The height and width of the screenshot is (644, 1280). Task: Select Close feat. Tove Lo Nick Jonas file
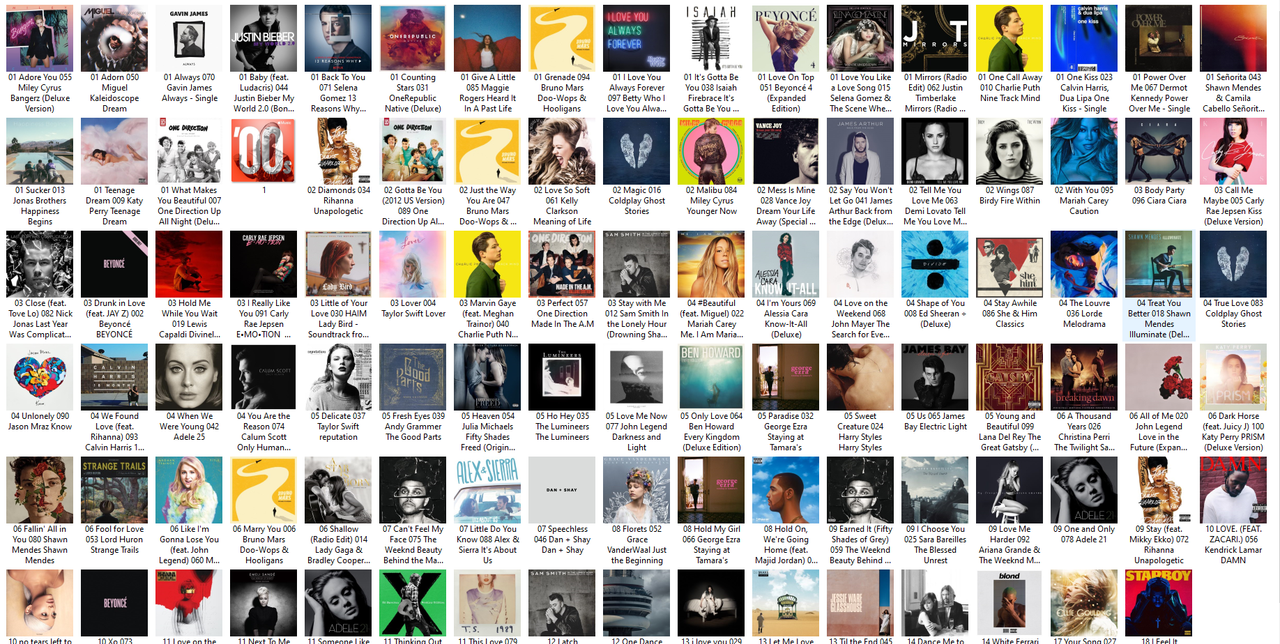click(40, 286)
